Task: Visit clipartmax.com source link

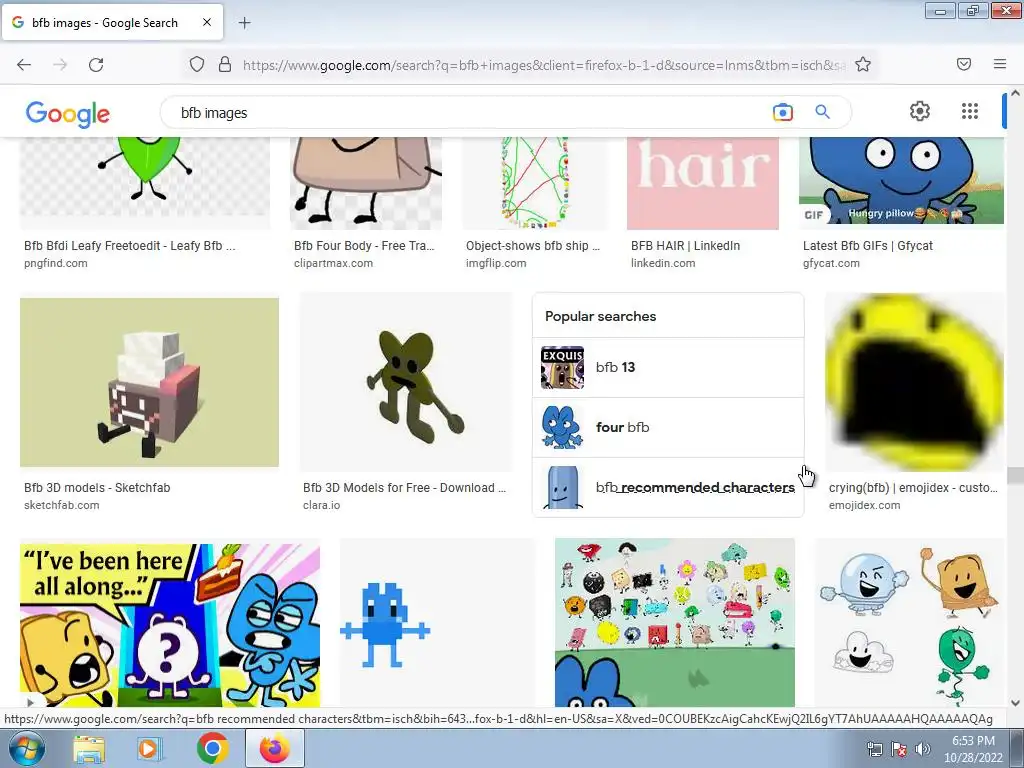Action: (333, 263)
